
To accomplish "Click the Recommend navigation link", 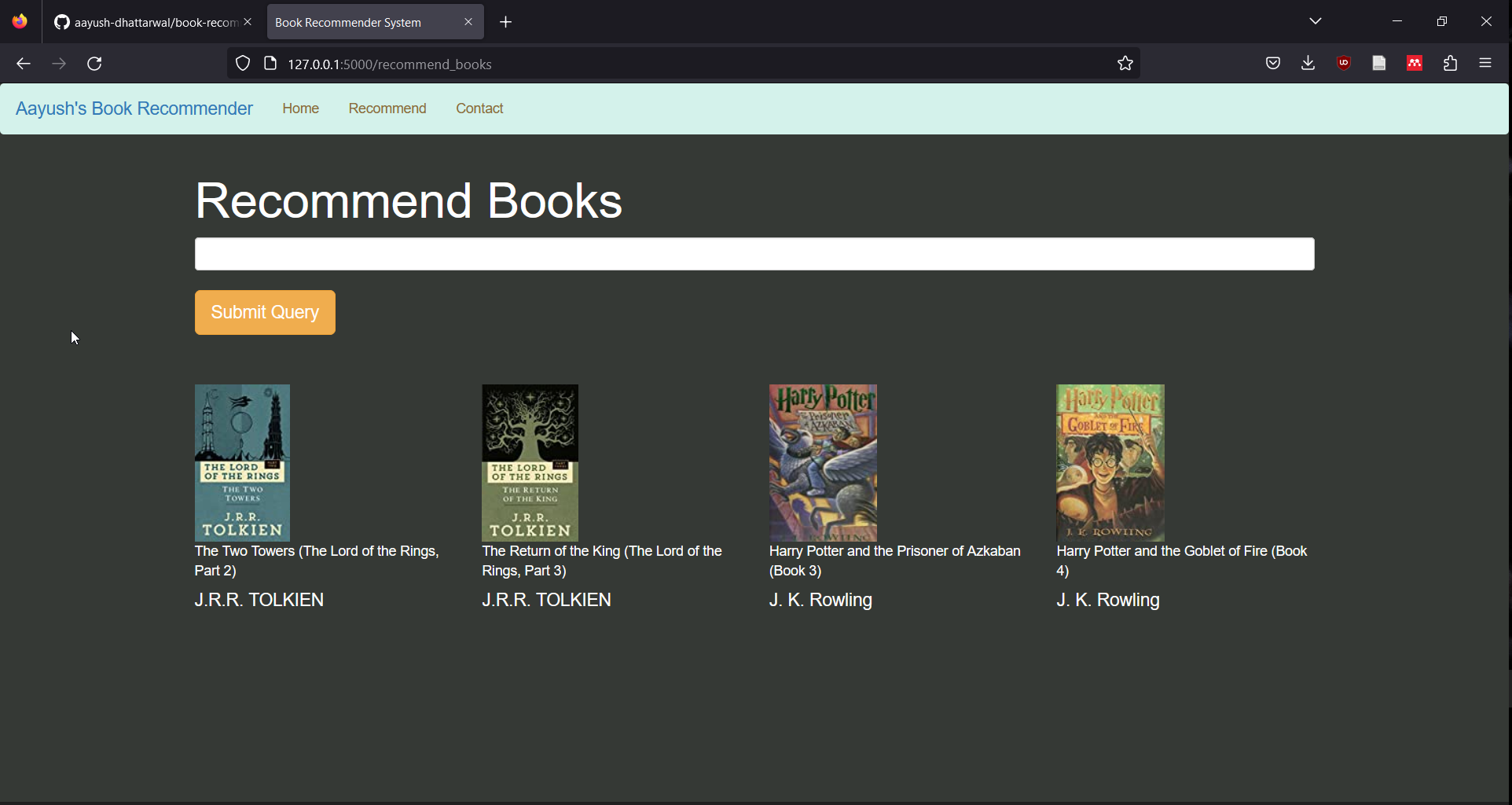I will [387, 108].
